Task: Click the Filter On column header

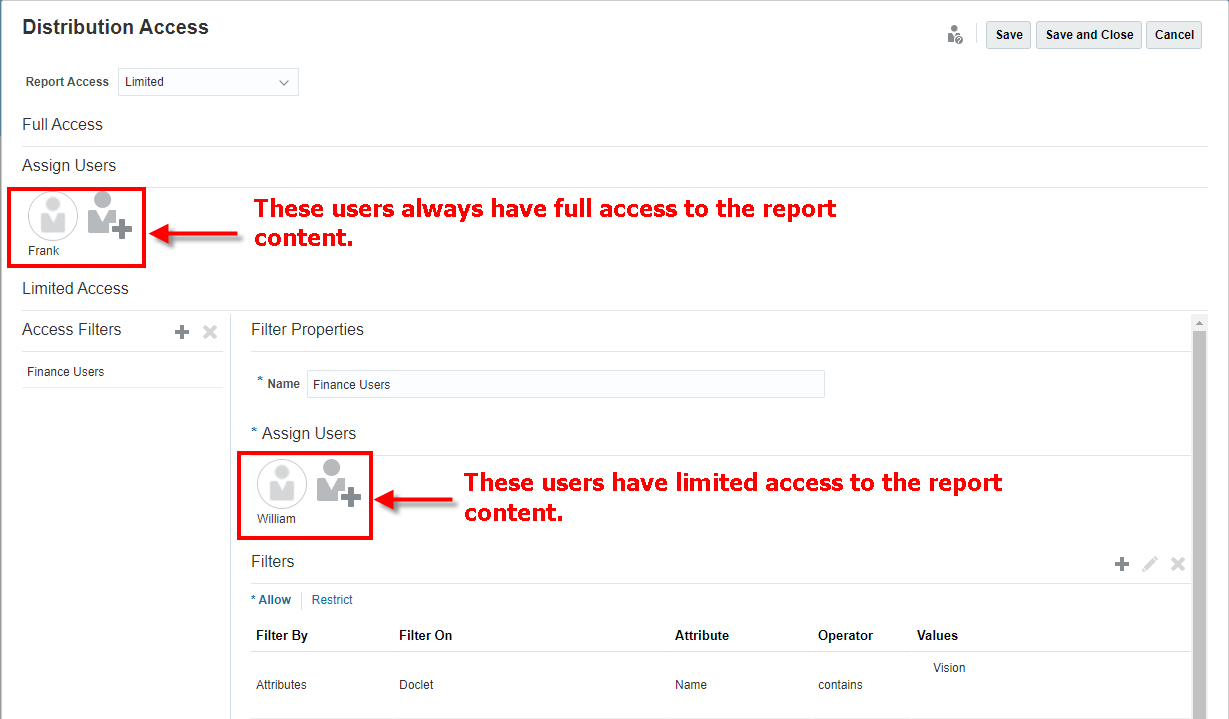Action: 425,636
